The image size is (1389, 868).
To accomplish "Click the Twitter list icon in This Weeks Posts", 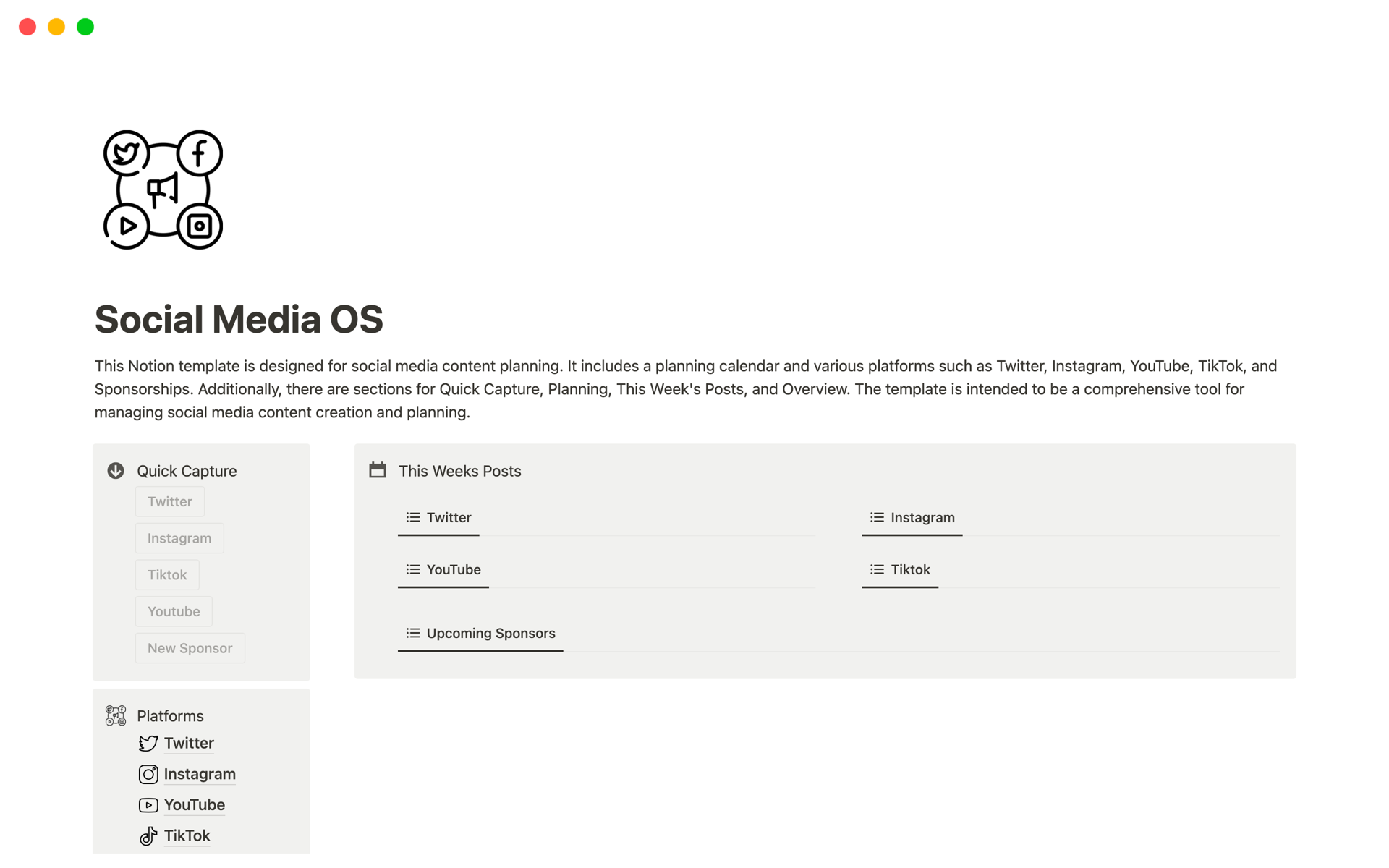I will [412, 517].
